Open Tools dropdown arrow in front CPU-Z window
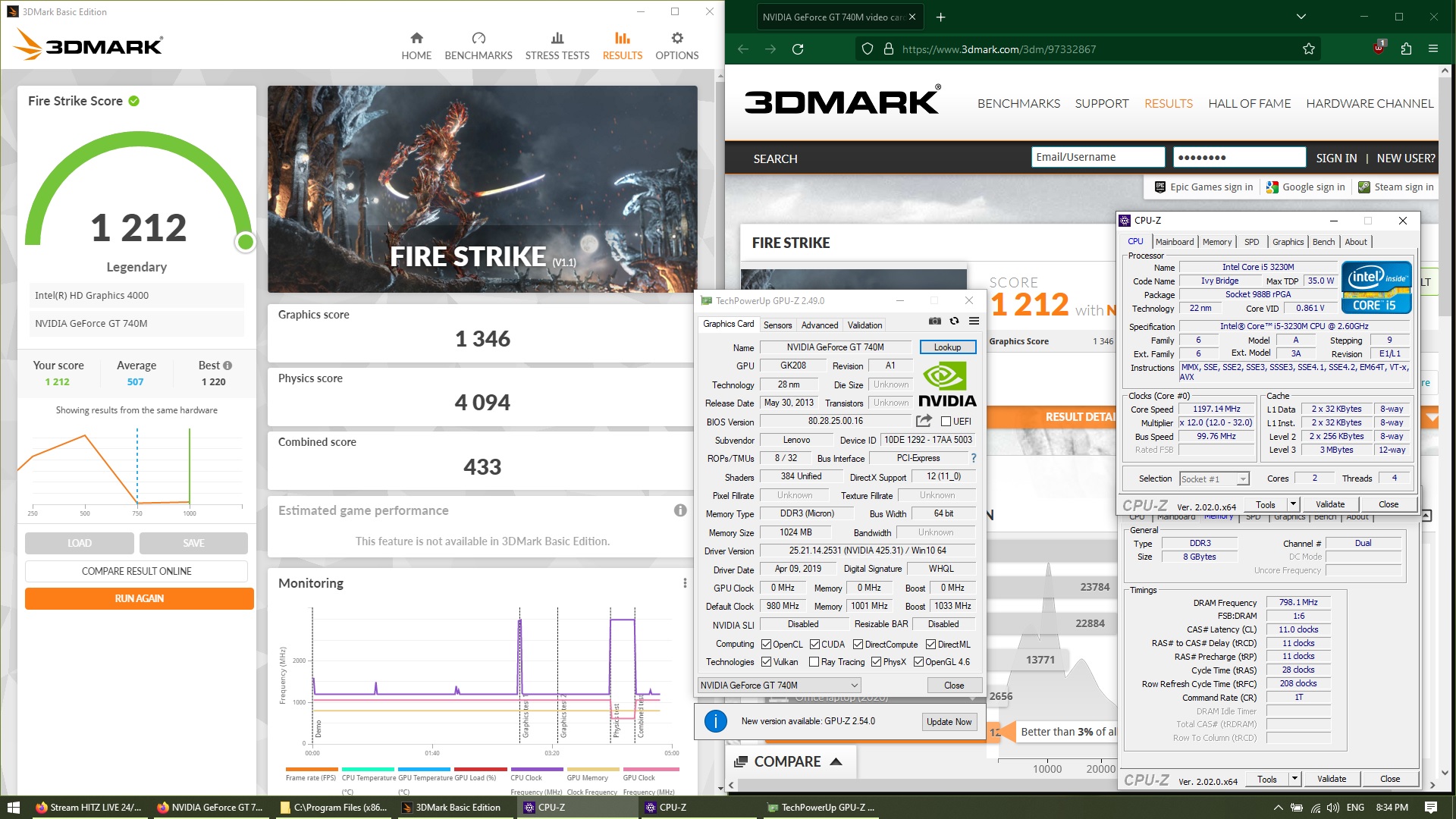The height and width of the screenshot is (819, 1456). 1293,504
